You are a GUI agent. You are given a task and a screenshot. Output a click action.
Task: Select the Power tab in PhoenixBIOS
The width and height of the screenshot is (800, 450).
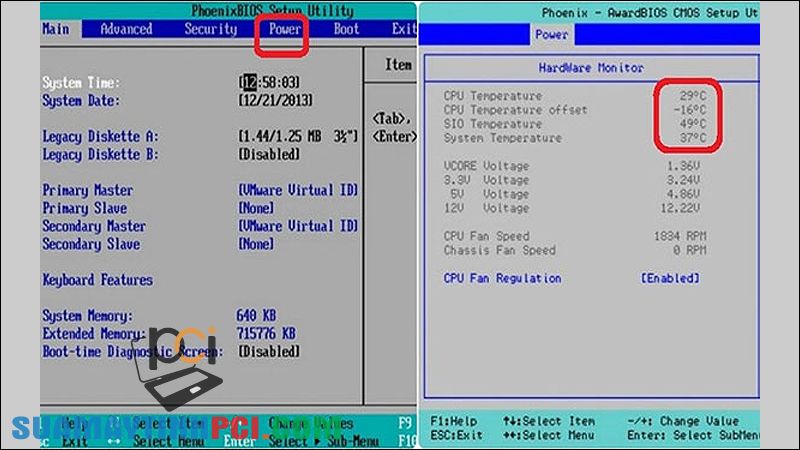284,29
